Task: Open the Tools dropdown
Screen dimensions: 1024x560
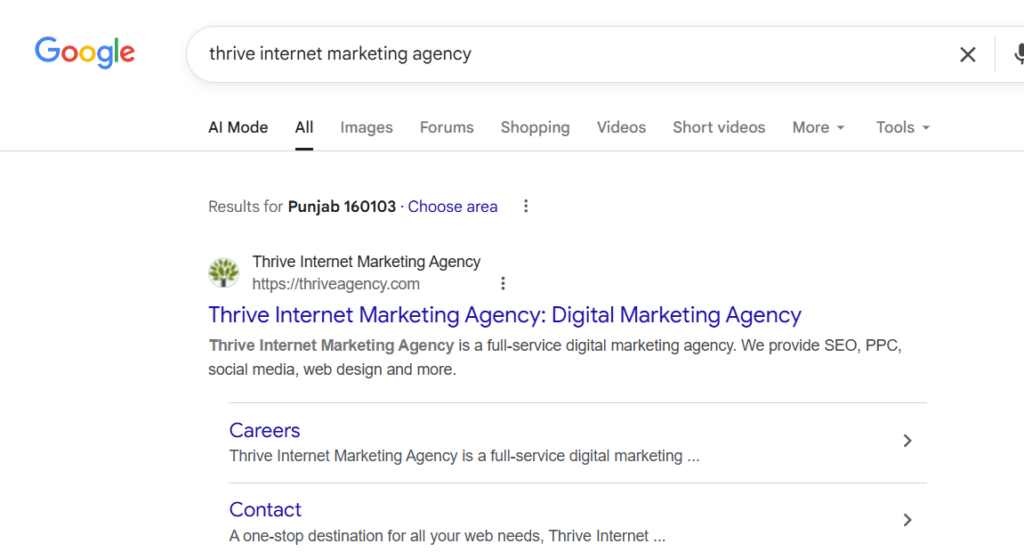Action: (x=903, y=128)
